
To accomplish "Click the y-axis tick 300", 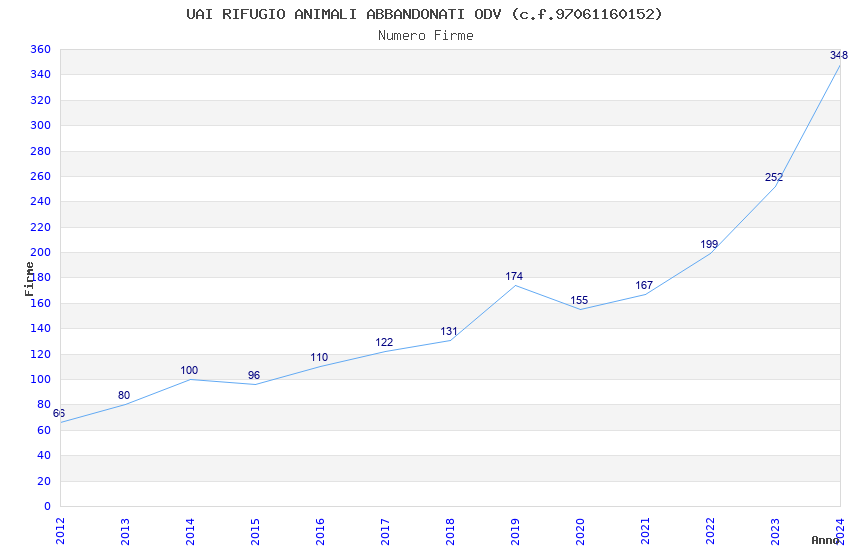I will point(40,125).
